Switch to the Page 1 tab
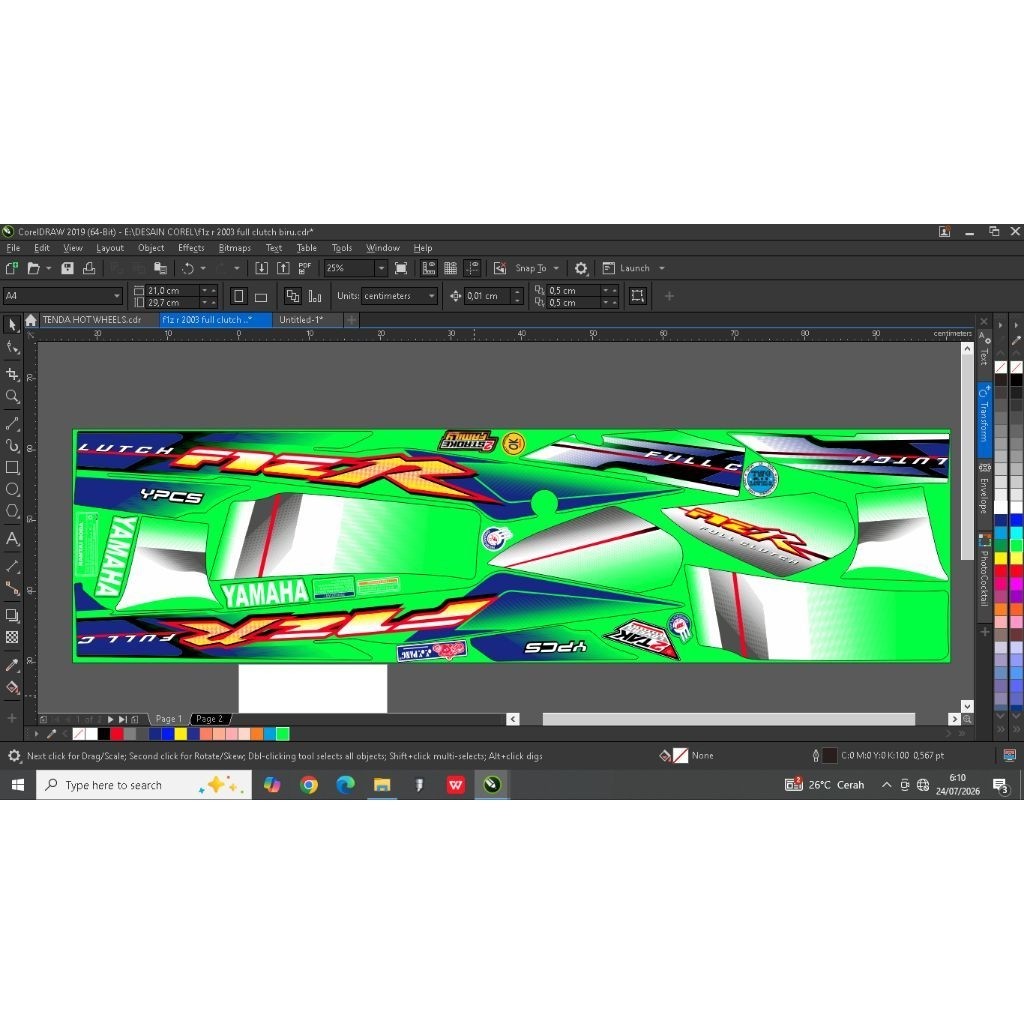 168,719
